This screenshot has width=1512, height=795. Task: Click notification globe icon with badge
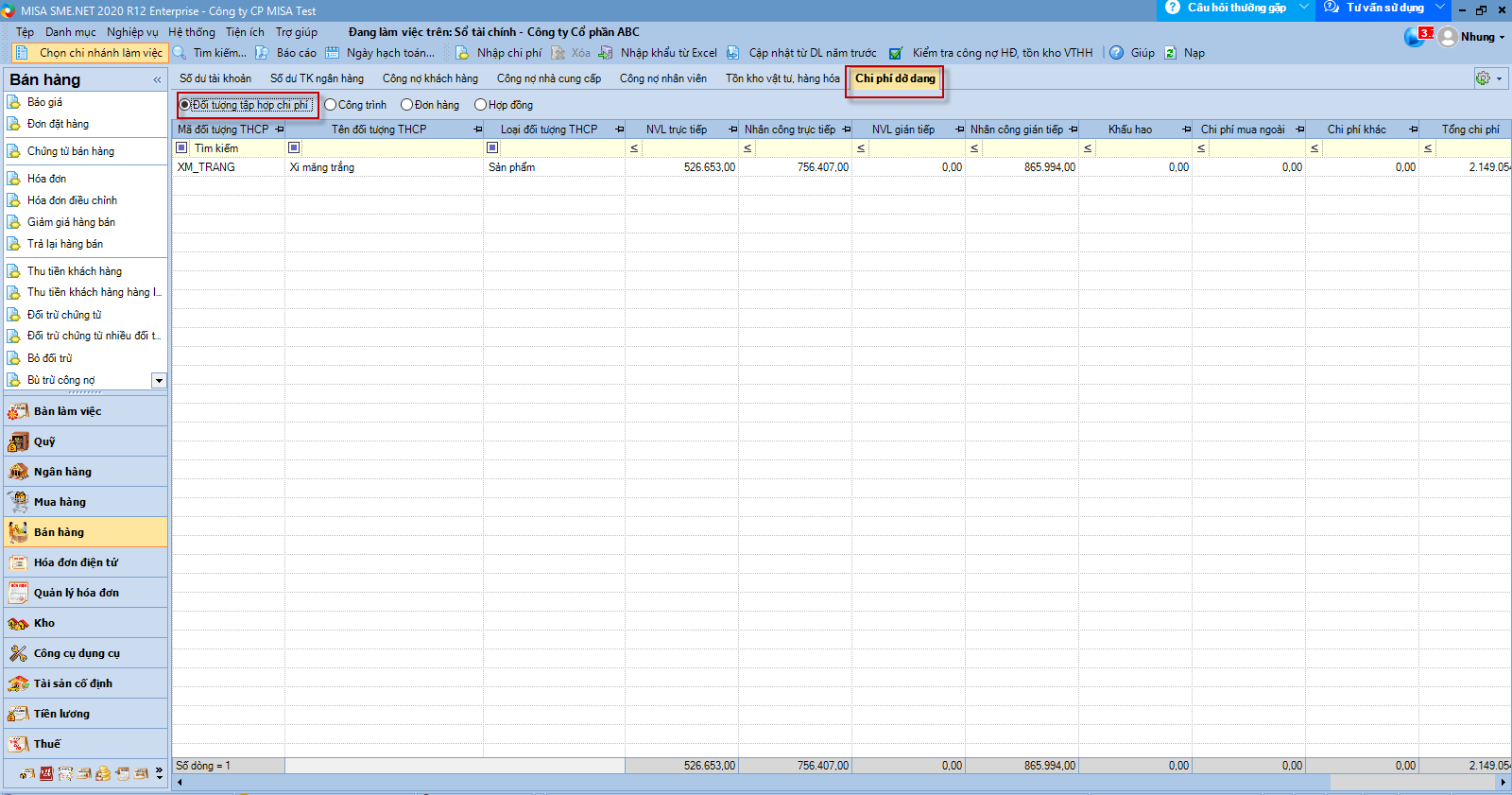click(1416, 37)
